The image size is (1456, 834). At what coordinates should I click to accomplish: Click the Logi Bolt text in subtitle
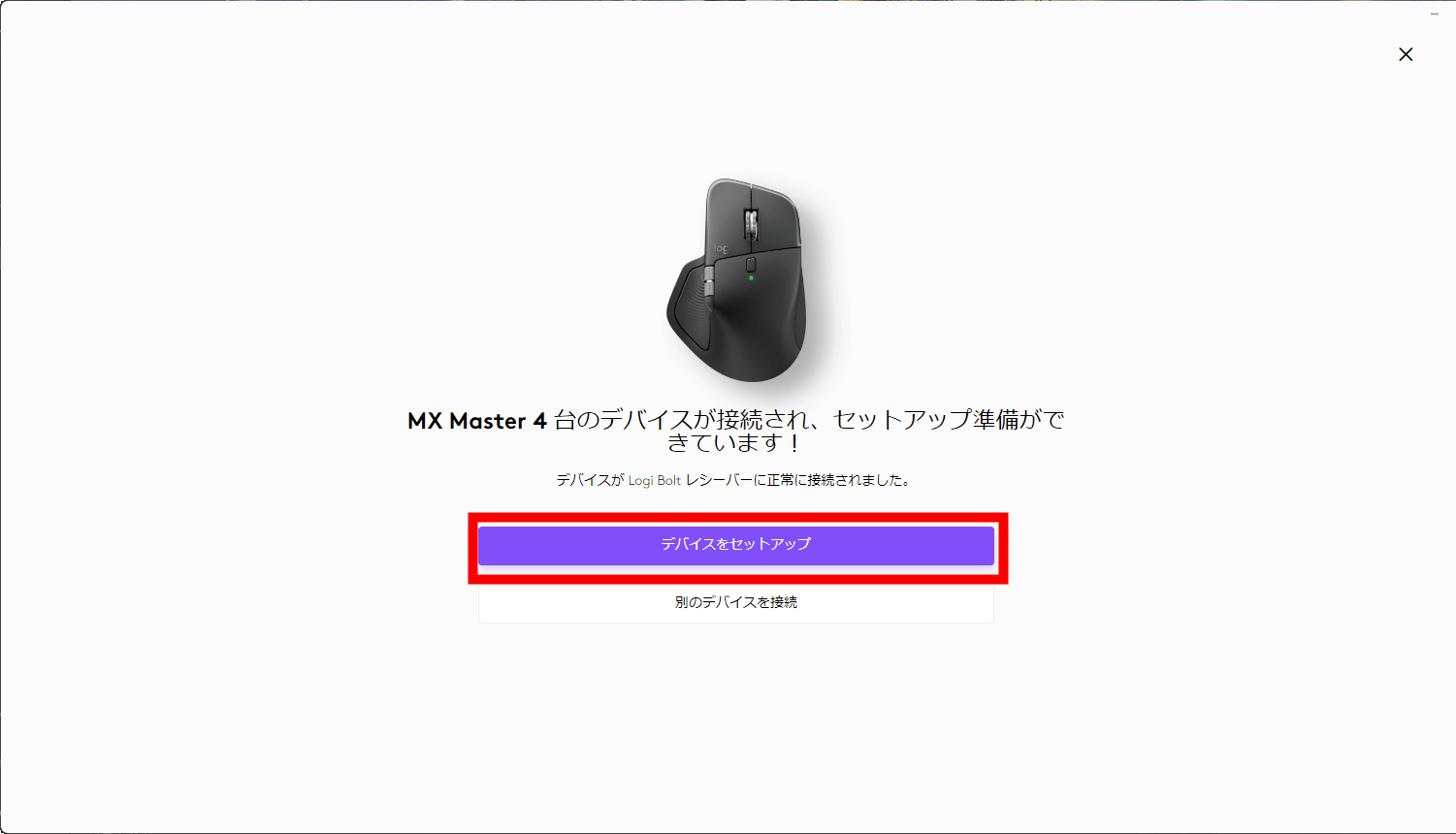(x=655, y=480)
